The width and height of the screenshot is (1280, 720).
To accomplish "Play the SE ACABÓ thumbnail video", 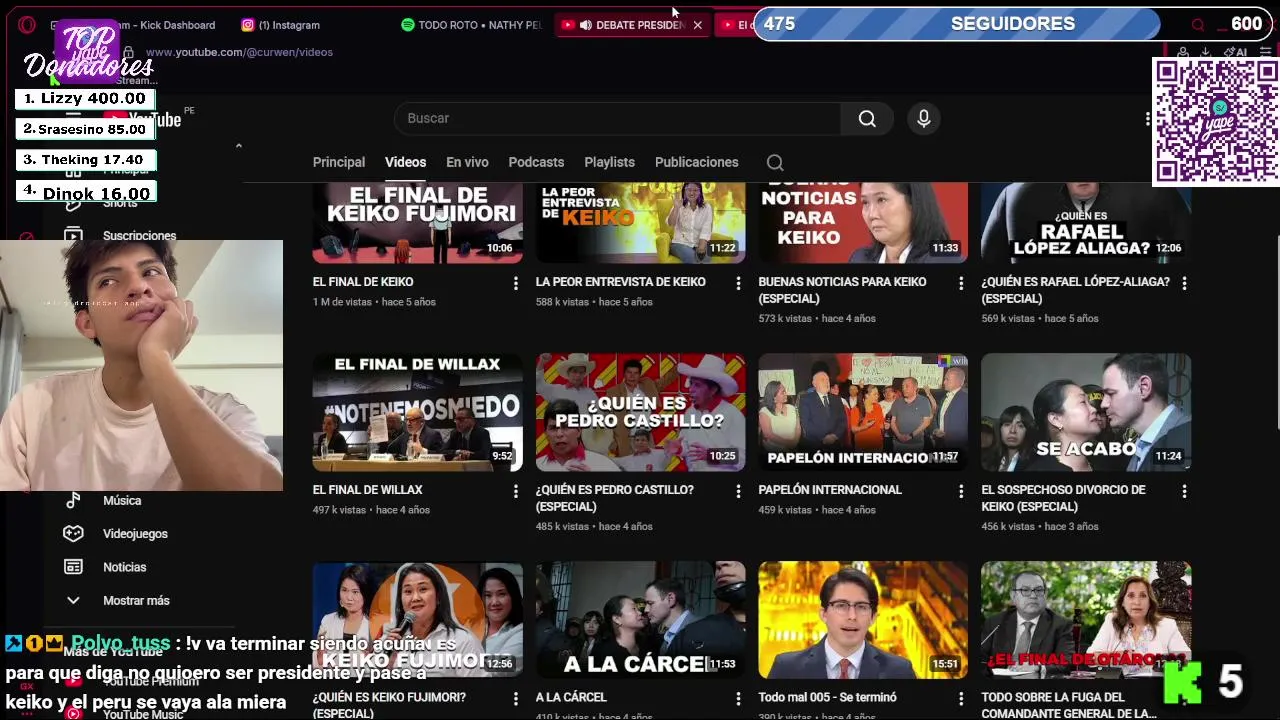I will (1086, 412).
